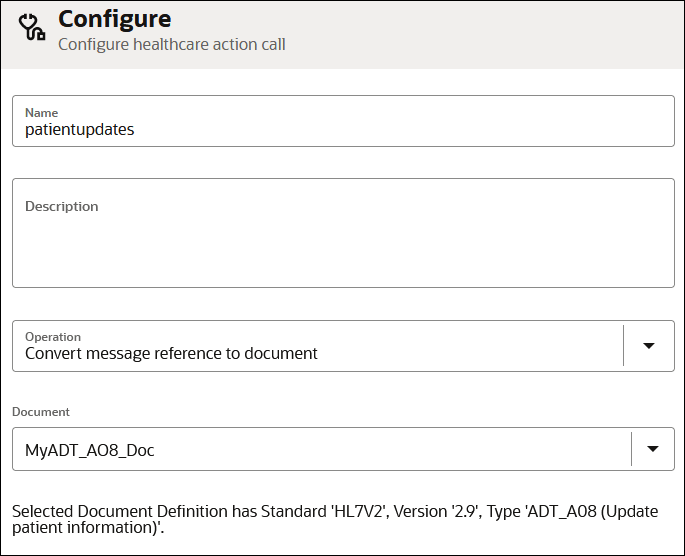This screenshot has height=556, width=685.
Task: Click the Operation field label
Action: coord(53,337)
